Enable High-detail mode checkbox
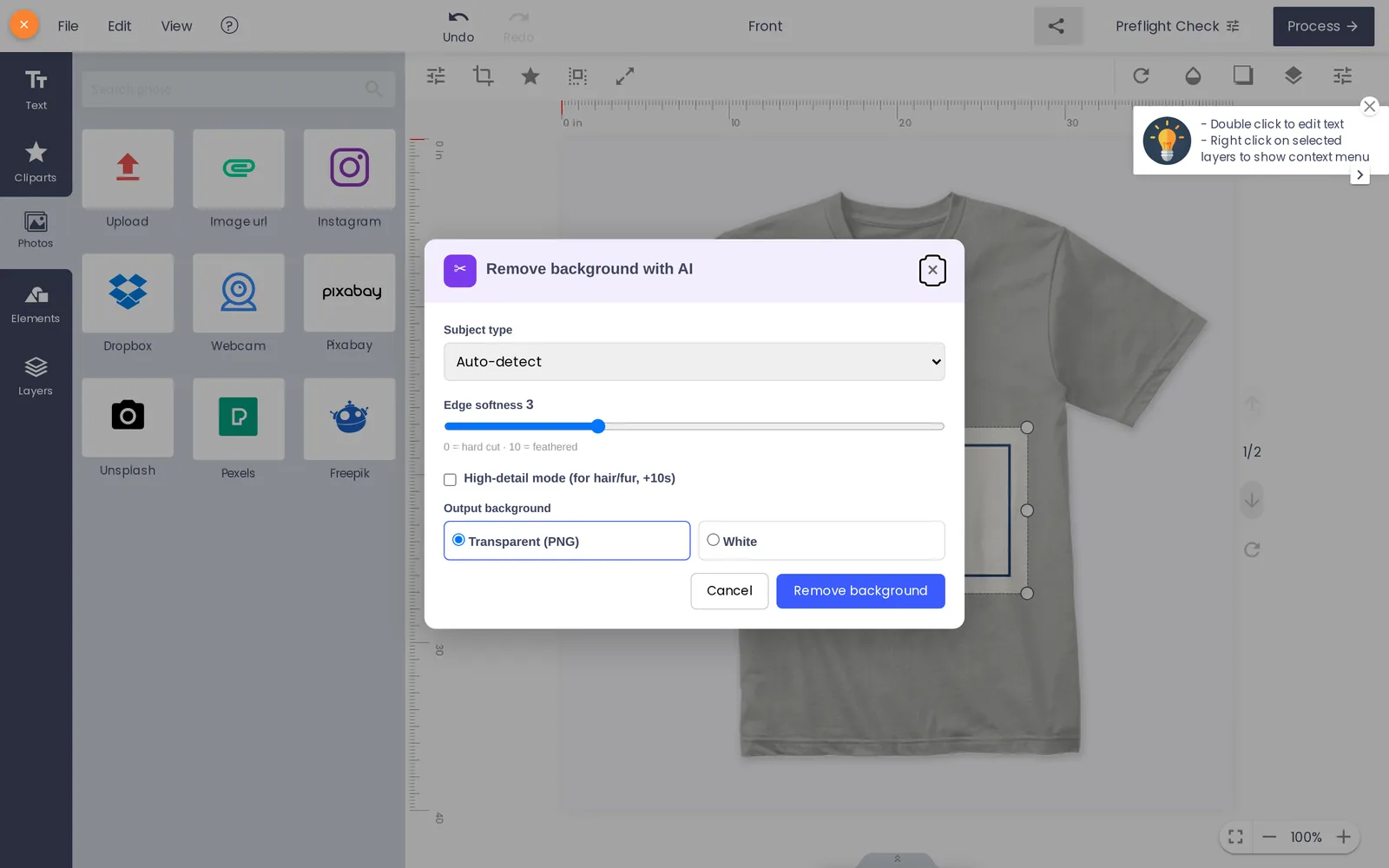This screenshot has height=868, width=1389. [x=450, y=479]
